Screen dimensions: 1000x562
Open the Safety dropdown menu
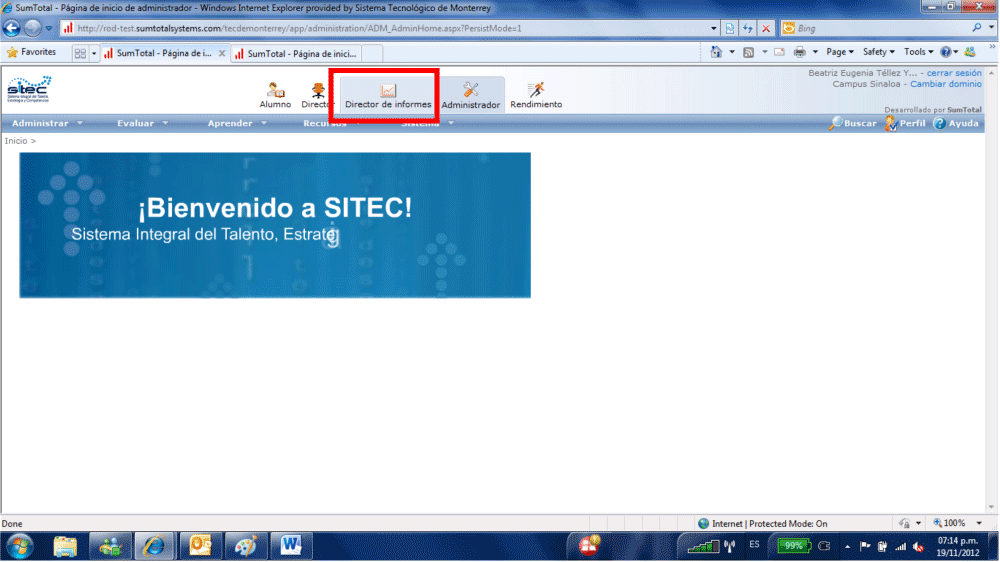pyautogui.click(x=878, y=52)
